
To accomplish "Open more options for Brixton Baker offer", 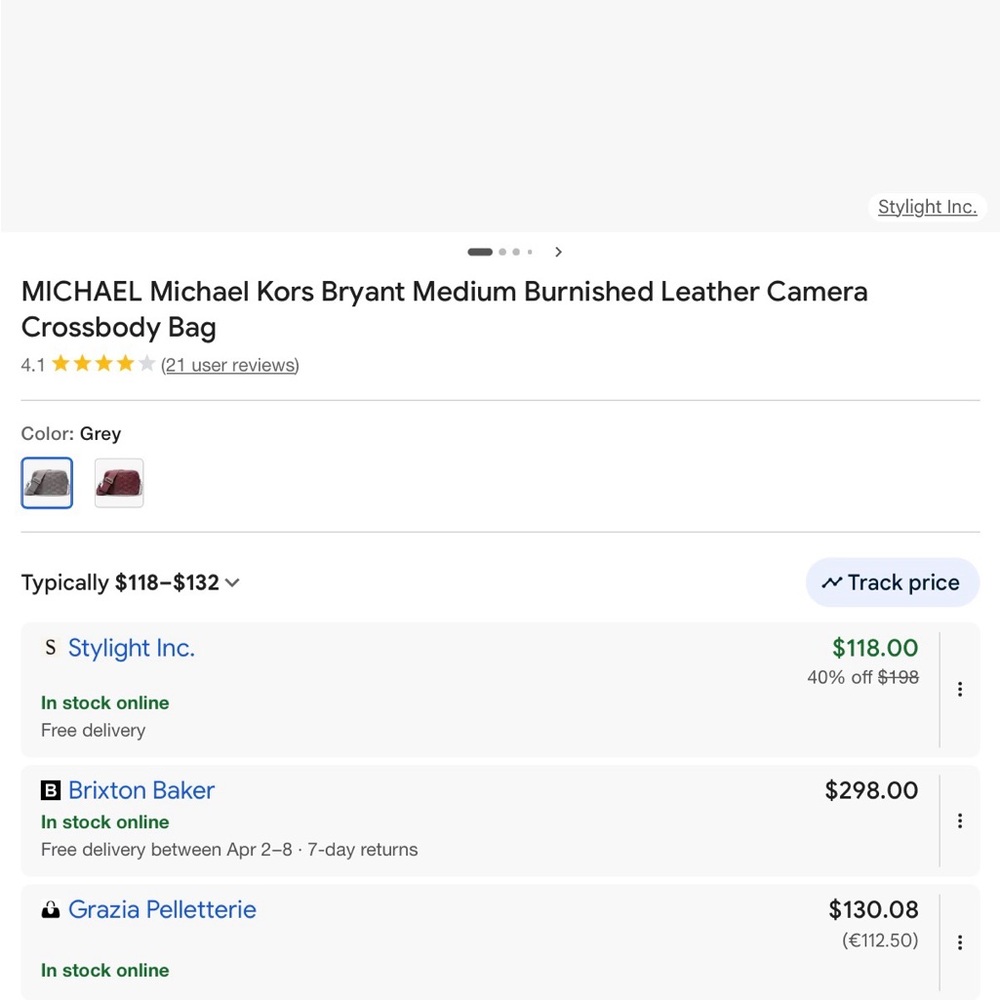I will (960, 821).
